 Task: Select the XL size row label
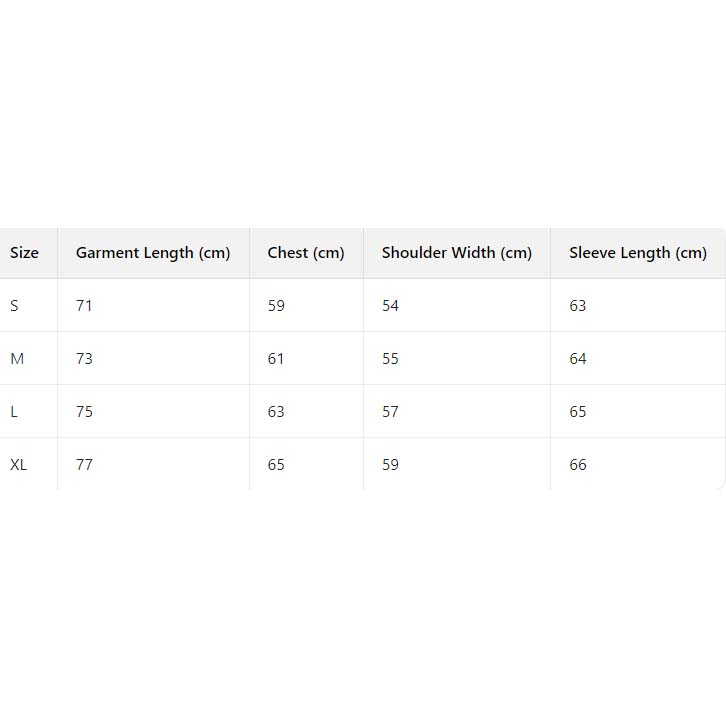pos(19,465)
